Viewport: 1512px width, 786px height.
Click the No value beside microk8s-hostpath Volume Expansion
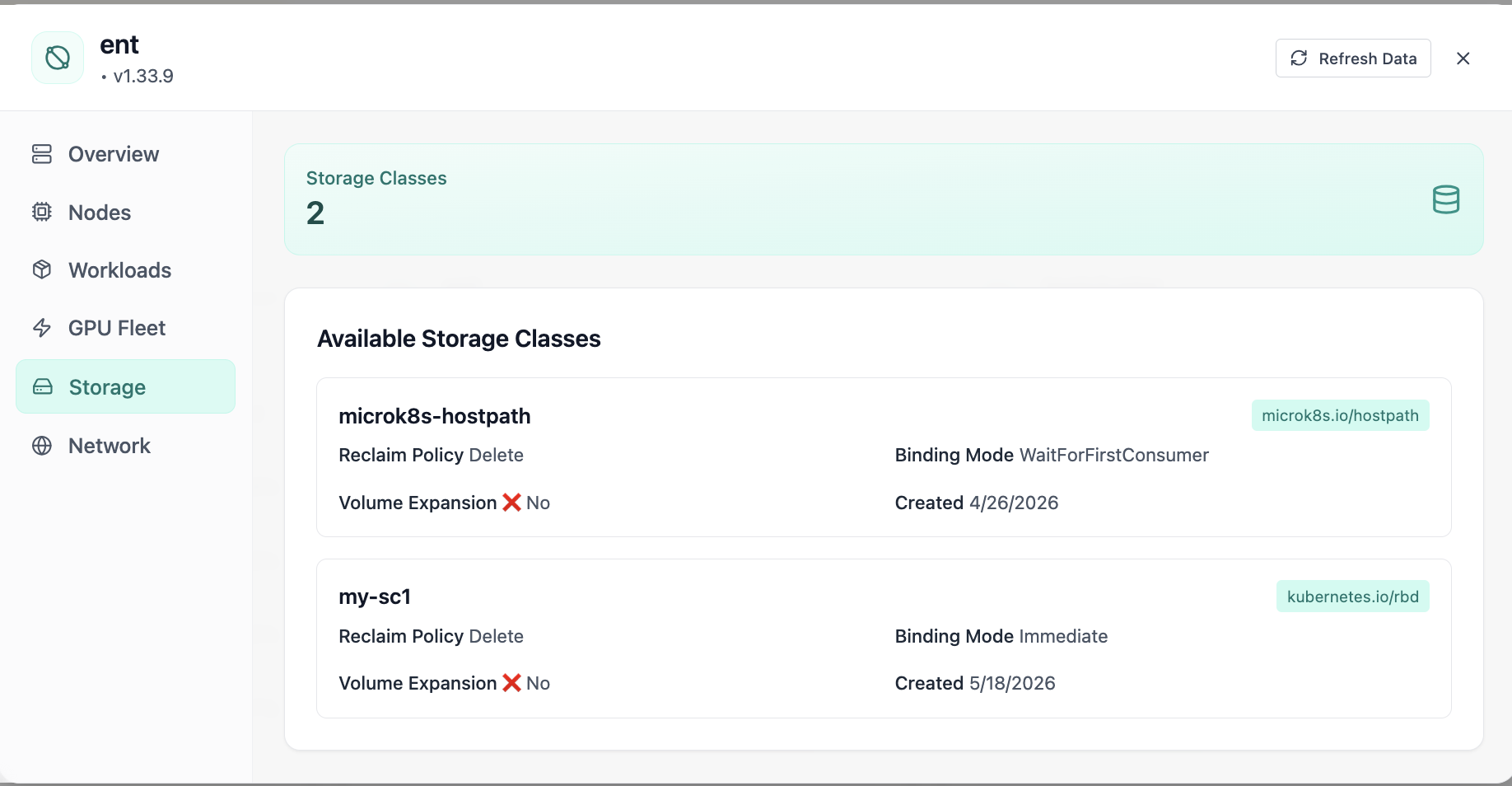538,503
